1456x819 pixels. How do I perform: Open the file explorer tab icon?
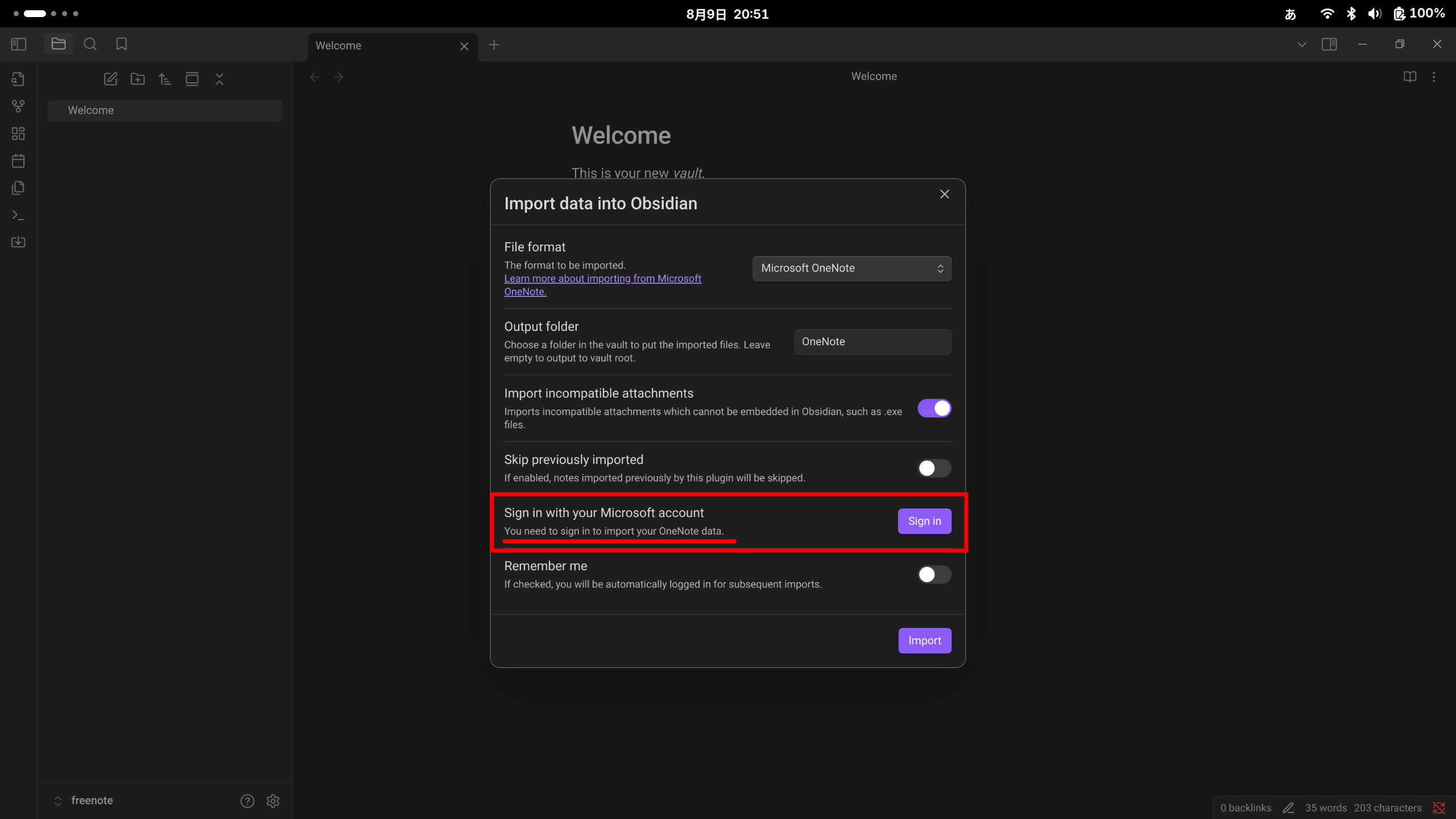click(59, 44)
